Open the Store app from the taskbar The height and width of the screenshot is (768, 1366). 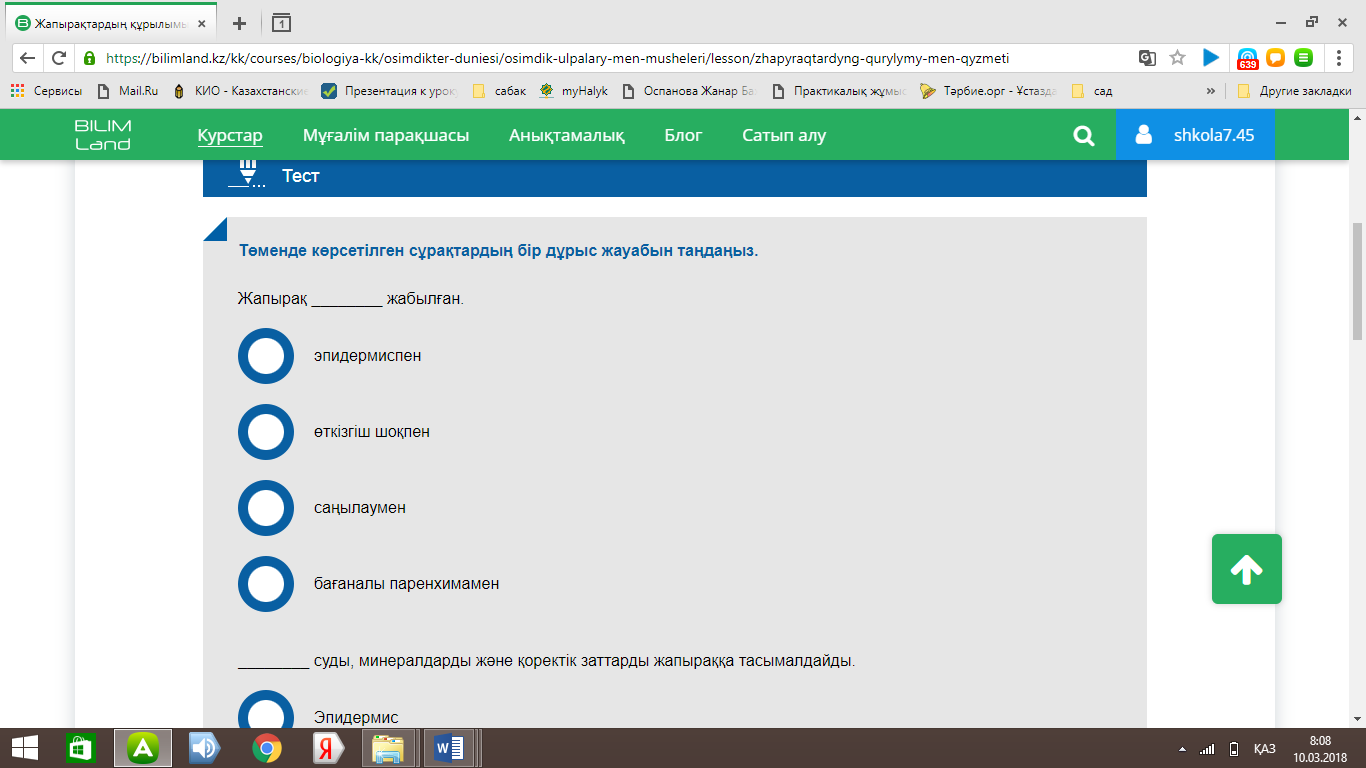[x=80, y=747]
